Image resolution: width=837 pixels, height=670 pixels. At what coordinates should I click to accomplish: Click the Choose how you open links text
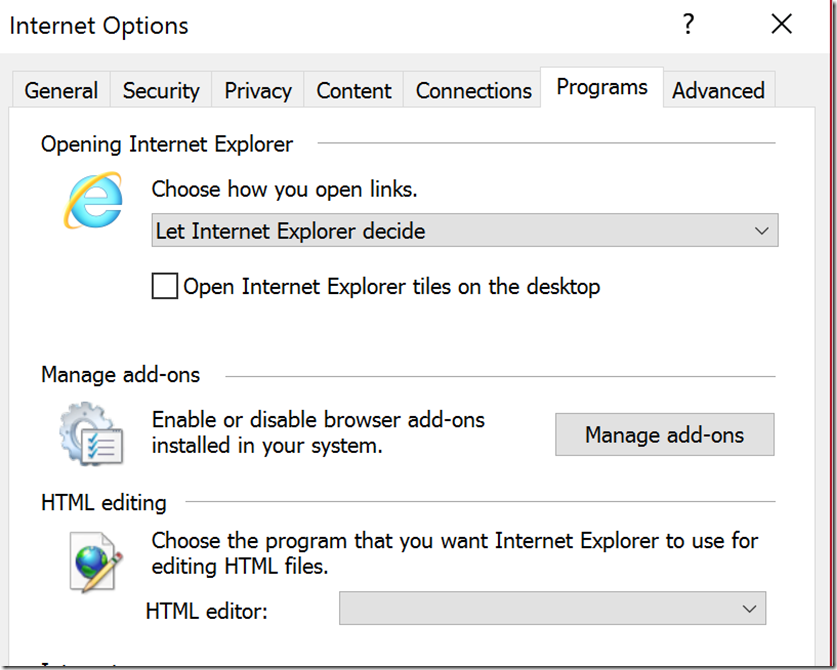click(x=285, y=190)
